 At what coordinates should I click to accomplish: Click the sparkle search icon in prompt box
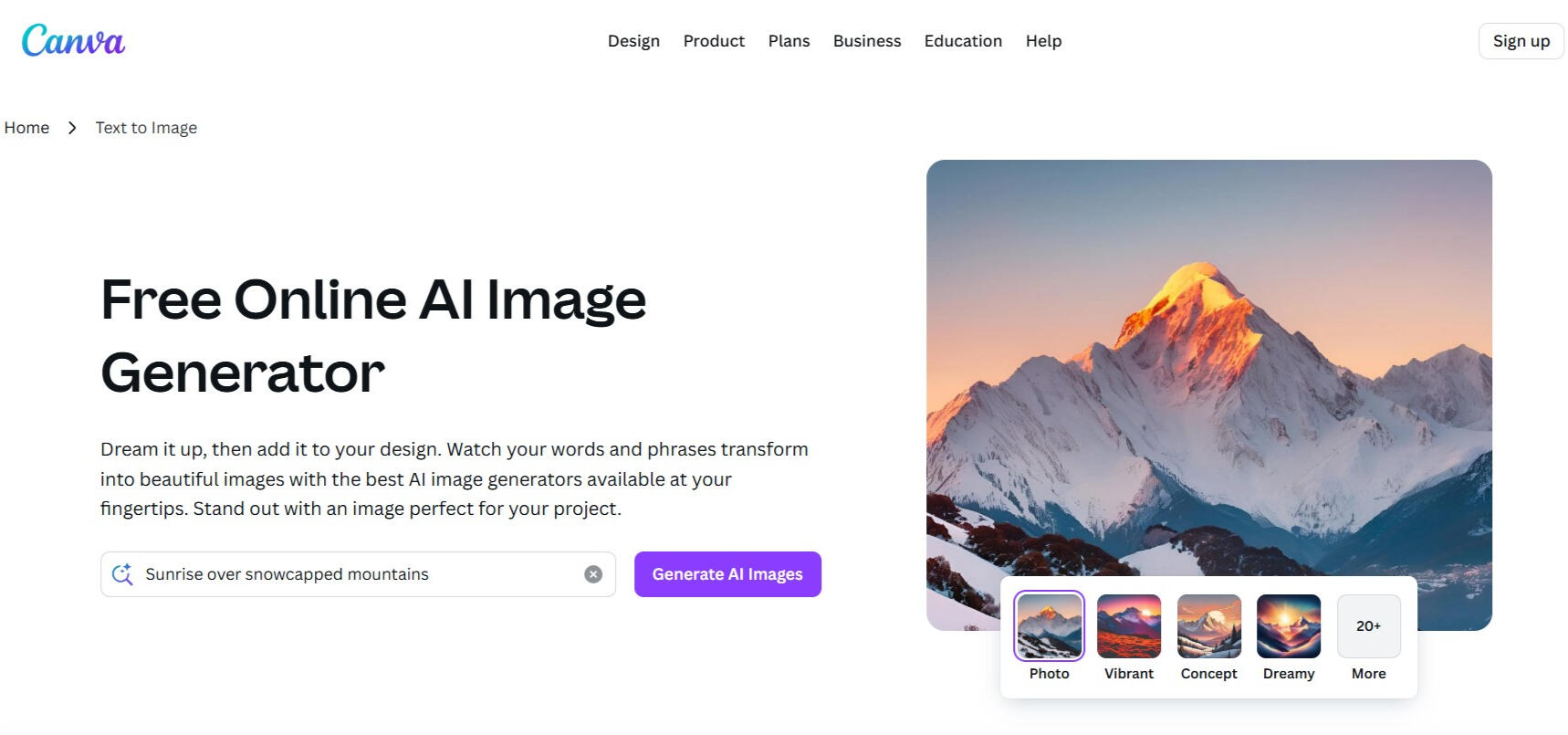[122, 574]
